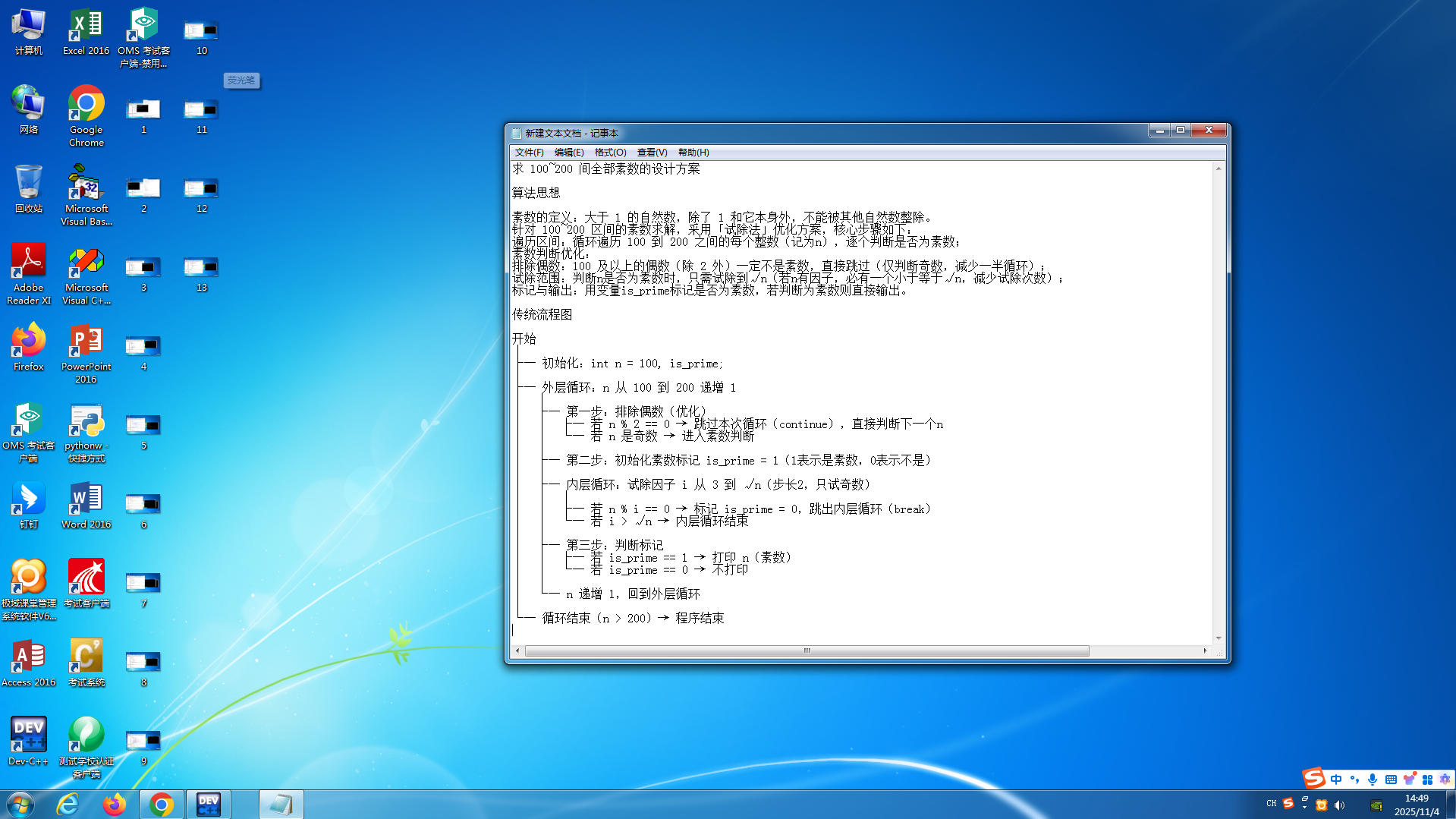This screenshot has height=819, width=1456.
Task: Select the Microsoft Visual C++ shortcut
Action: [x=86, y=275]
